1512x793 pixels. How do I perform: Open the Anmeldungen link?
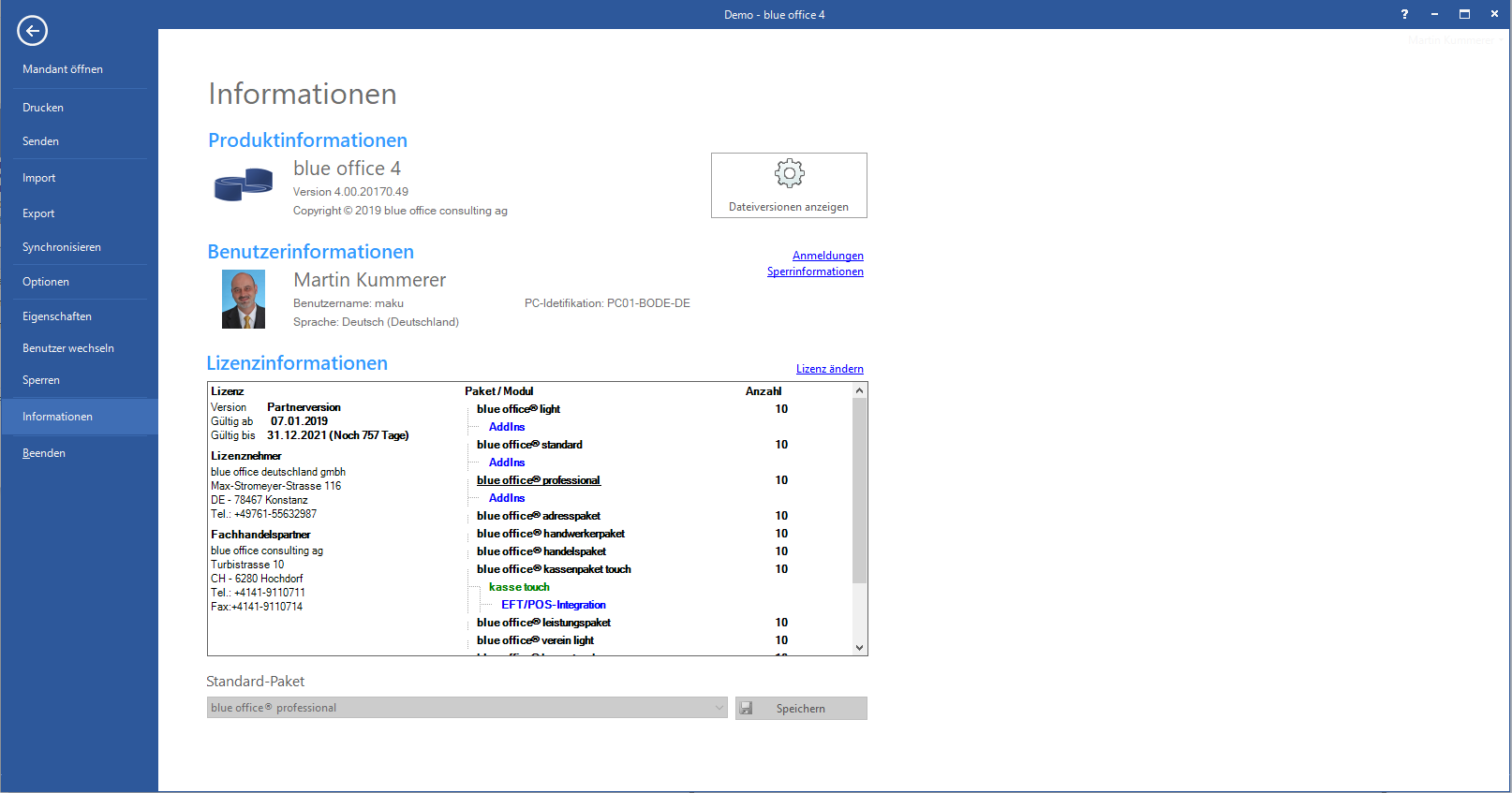pos(827,256)
